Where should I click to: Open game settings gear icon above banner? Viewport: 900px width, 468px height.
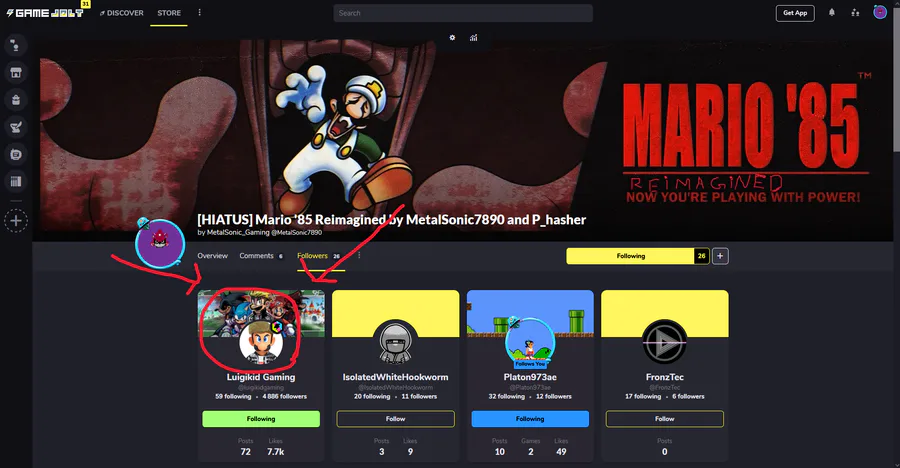452,37
